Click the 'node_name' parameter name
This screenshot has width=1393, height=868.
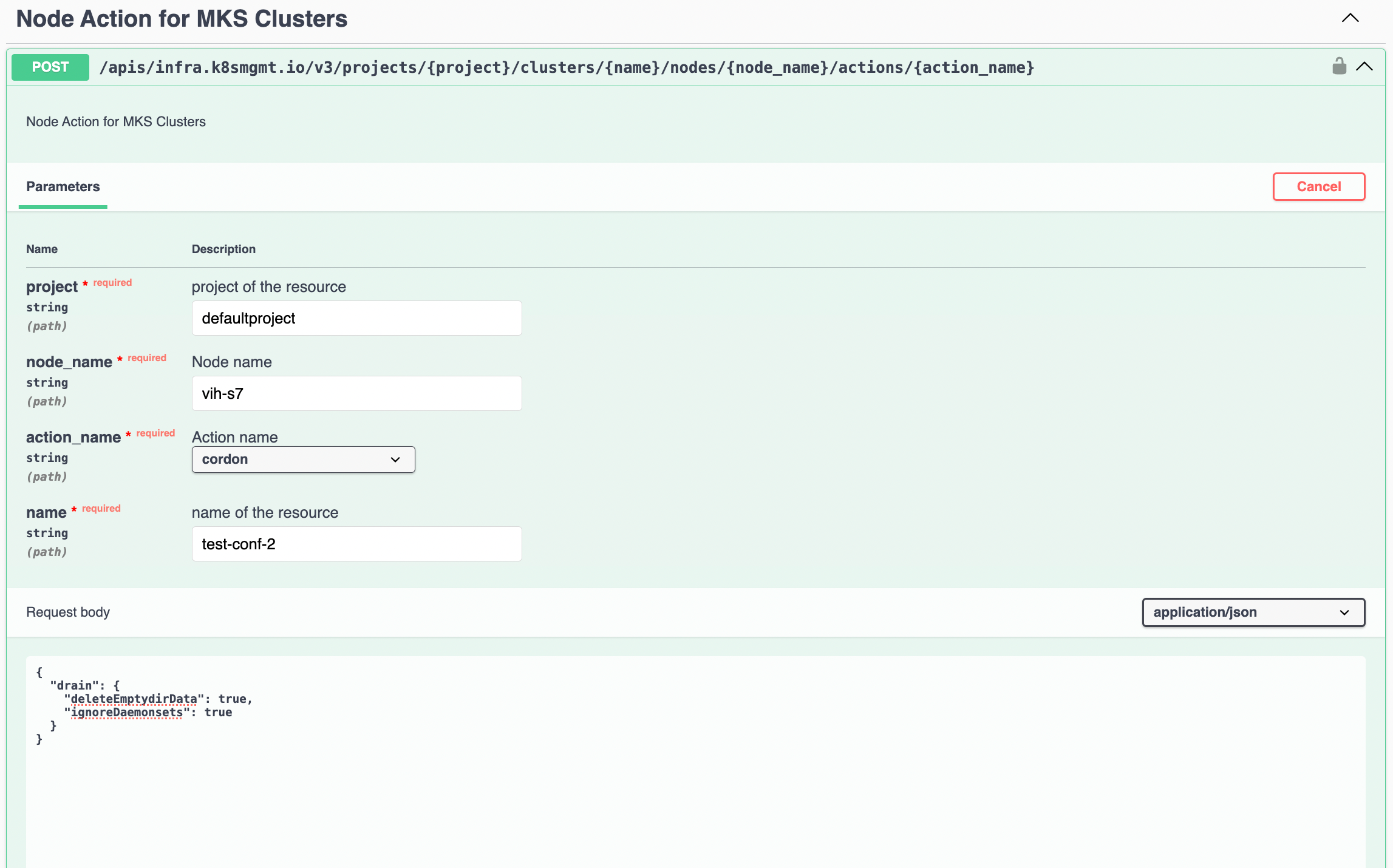click(69, 362)
